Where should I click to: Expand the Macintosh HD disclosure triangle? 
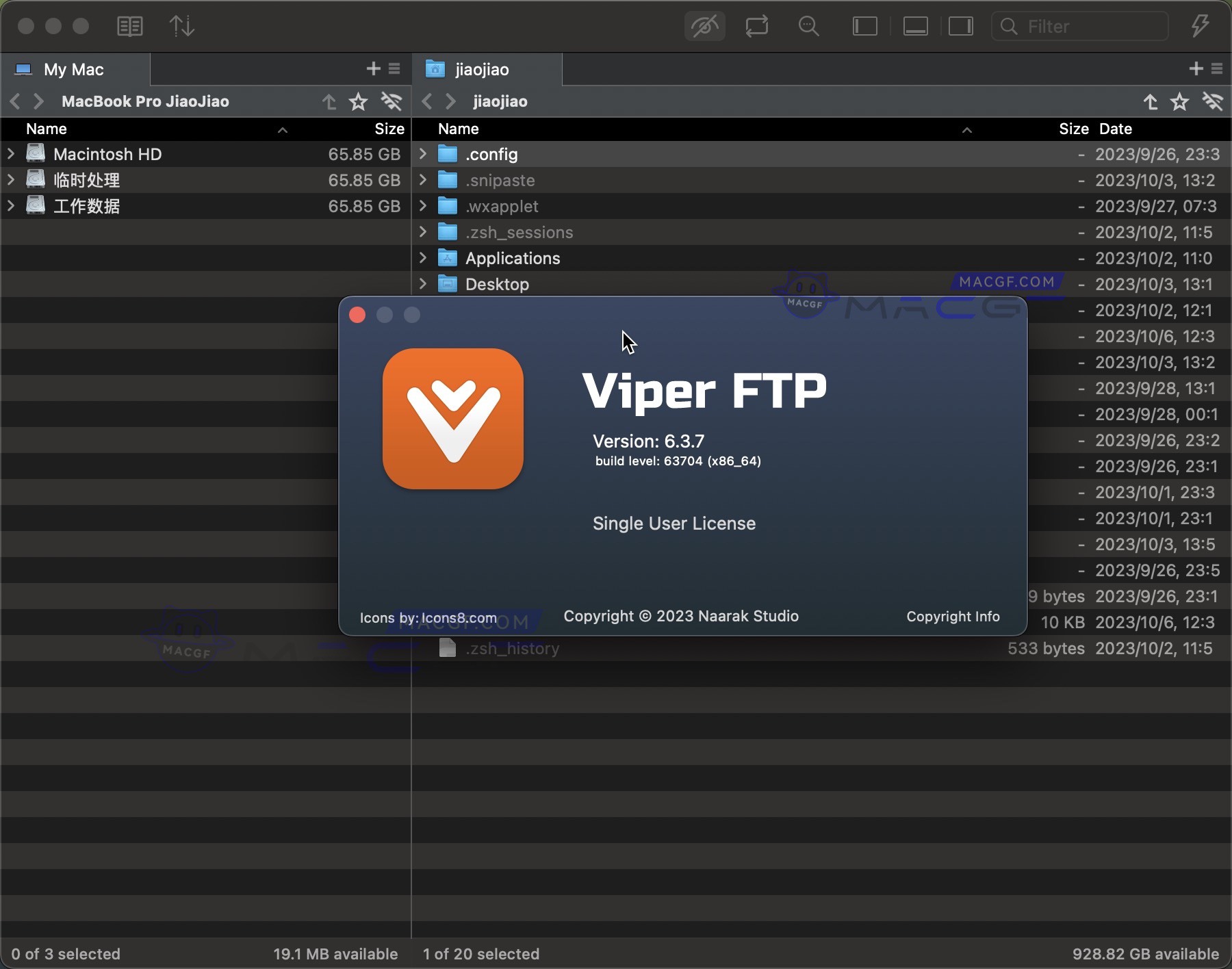click(x=10, y=154)
